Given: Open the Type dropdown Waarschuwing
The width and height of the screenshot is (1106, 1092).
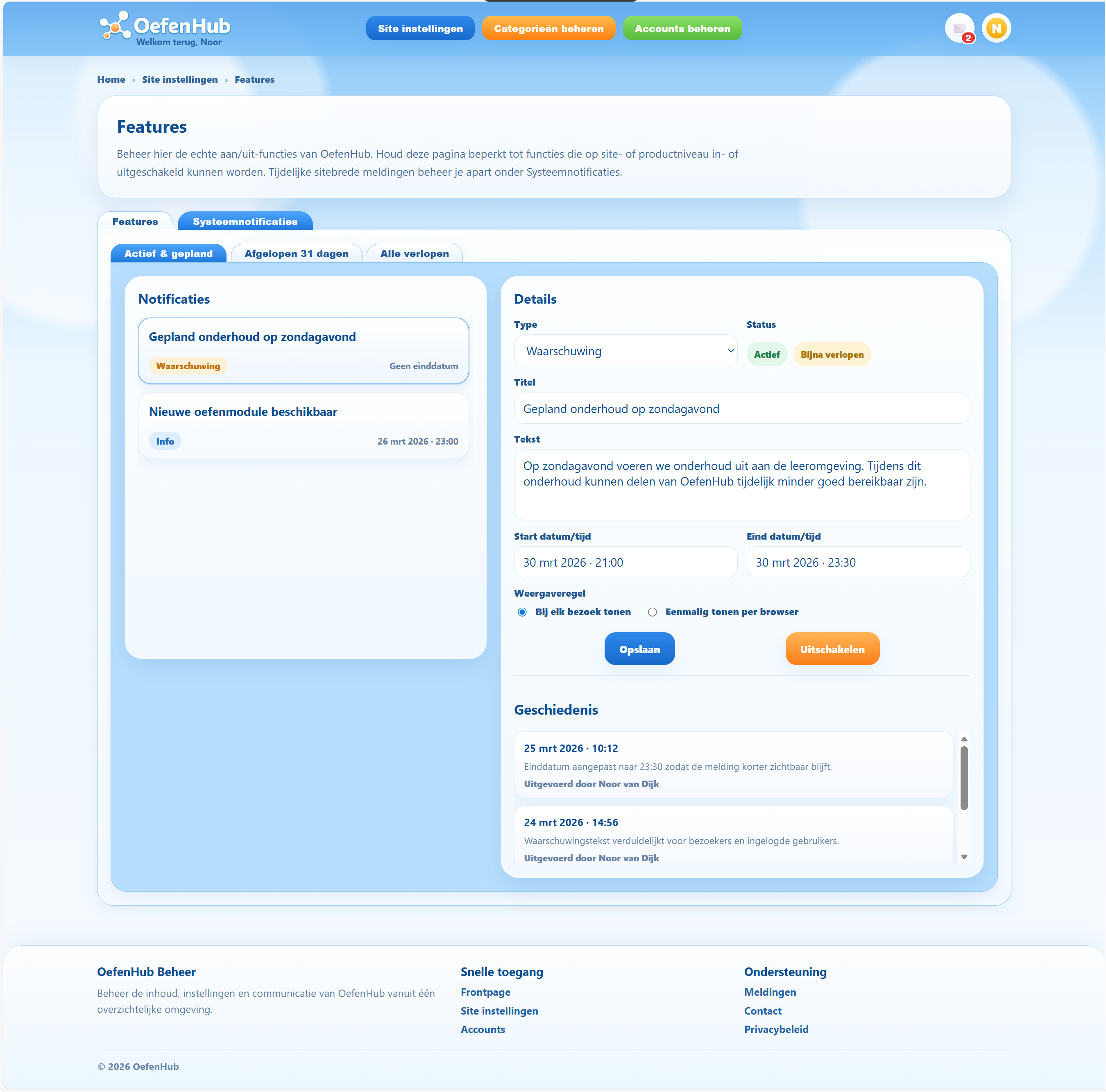Looking at the screenshot, I should 626,350.
